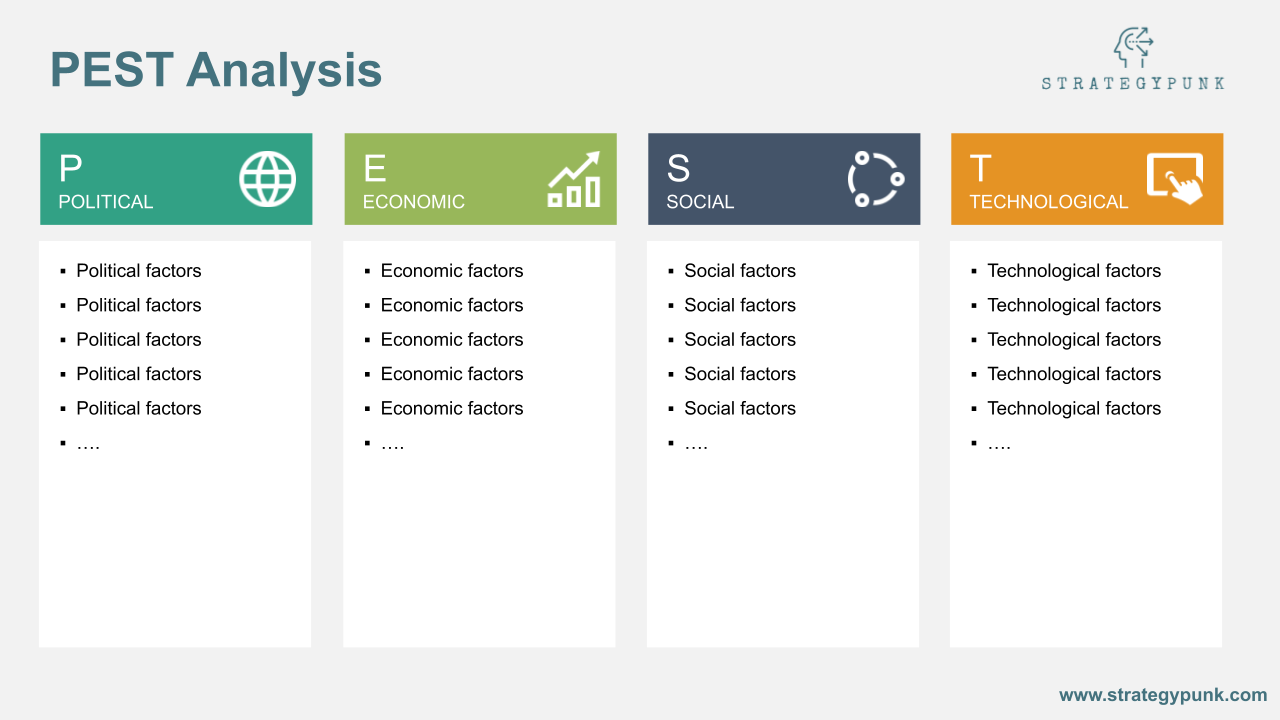Click the second Technological factors bullet
The image size is (1280, 720).
click(1074, 305)
